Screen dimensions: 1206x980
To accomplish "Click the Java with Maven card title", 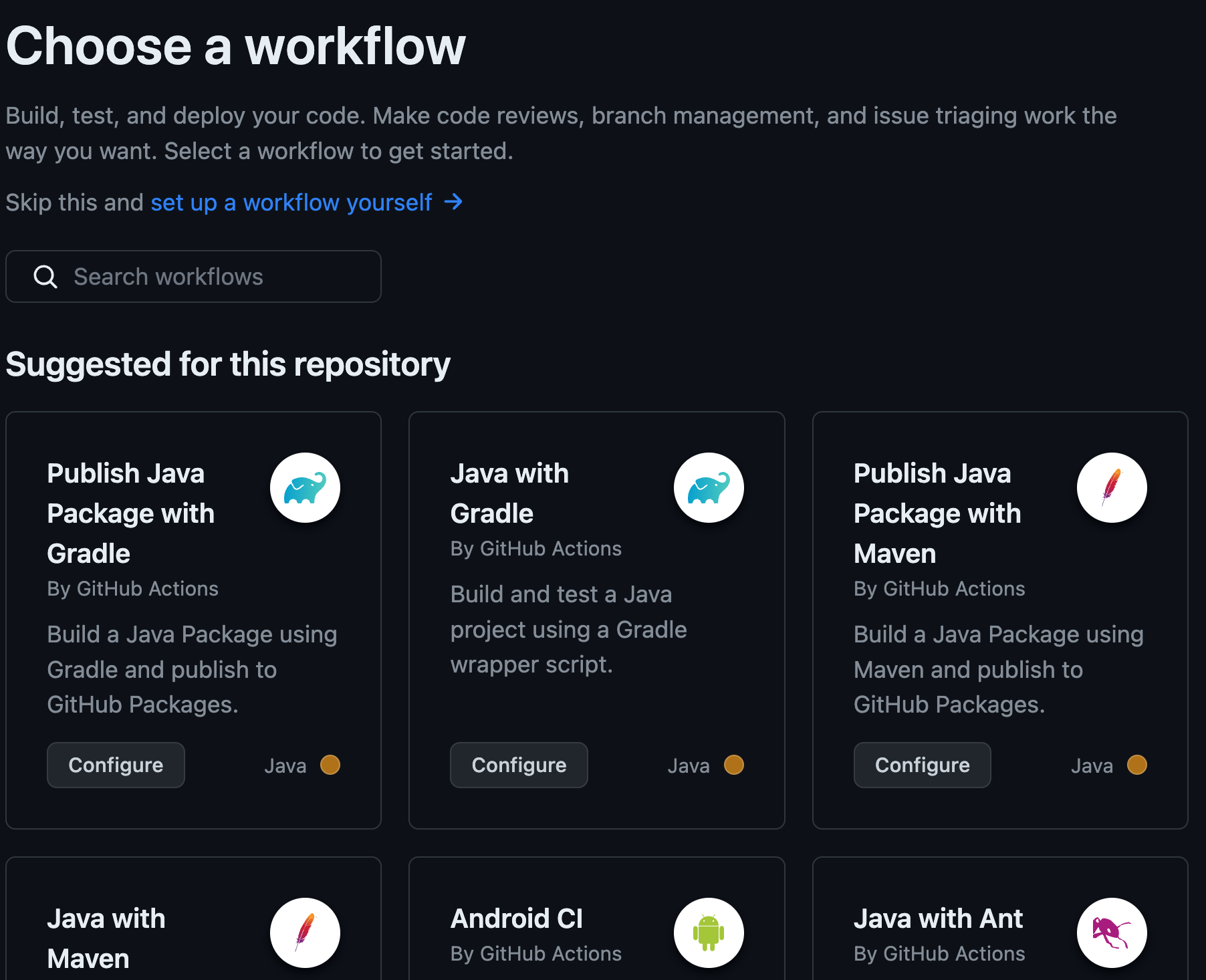I will (106, 939).
